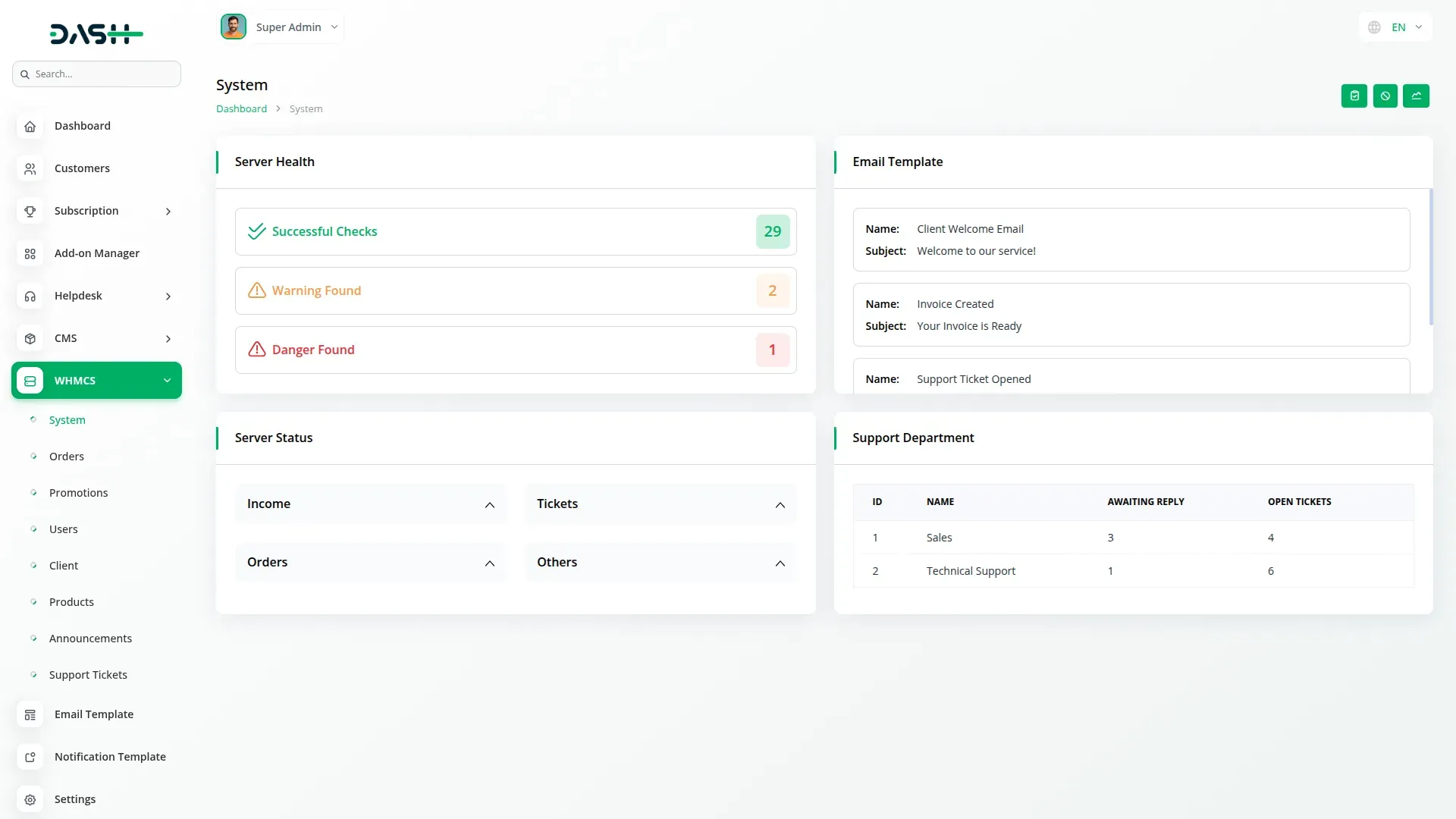This screenshot has width=1456, height=819.
Task: Click the globe language icon
Action: pos(1374,27)
